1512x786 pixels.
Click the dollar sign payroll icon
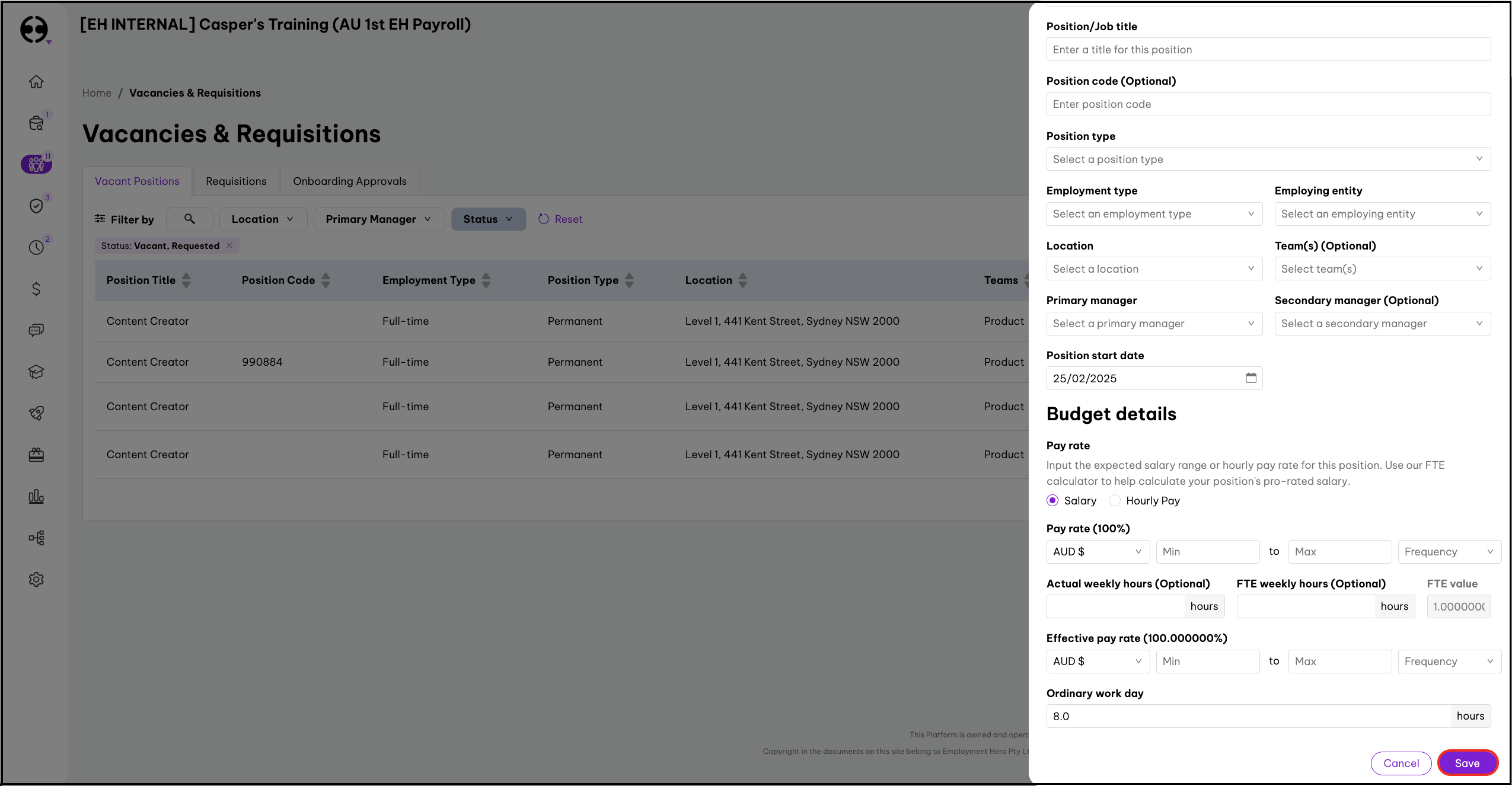coord(36,289)
